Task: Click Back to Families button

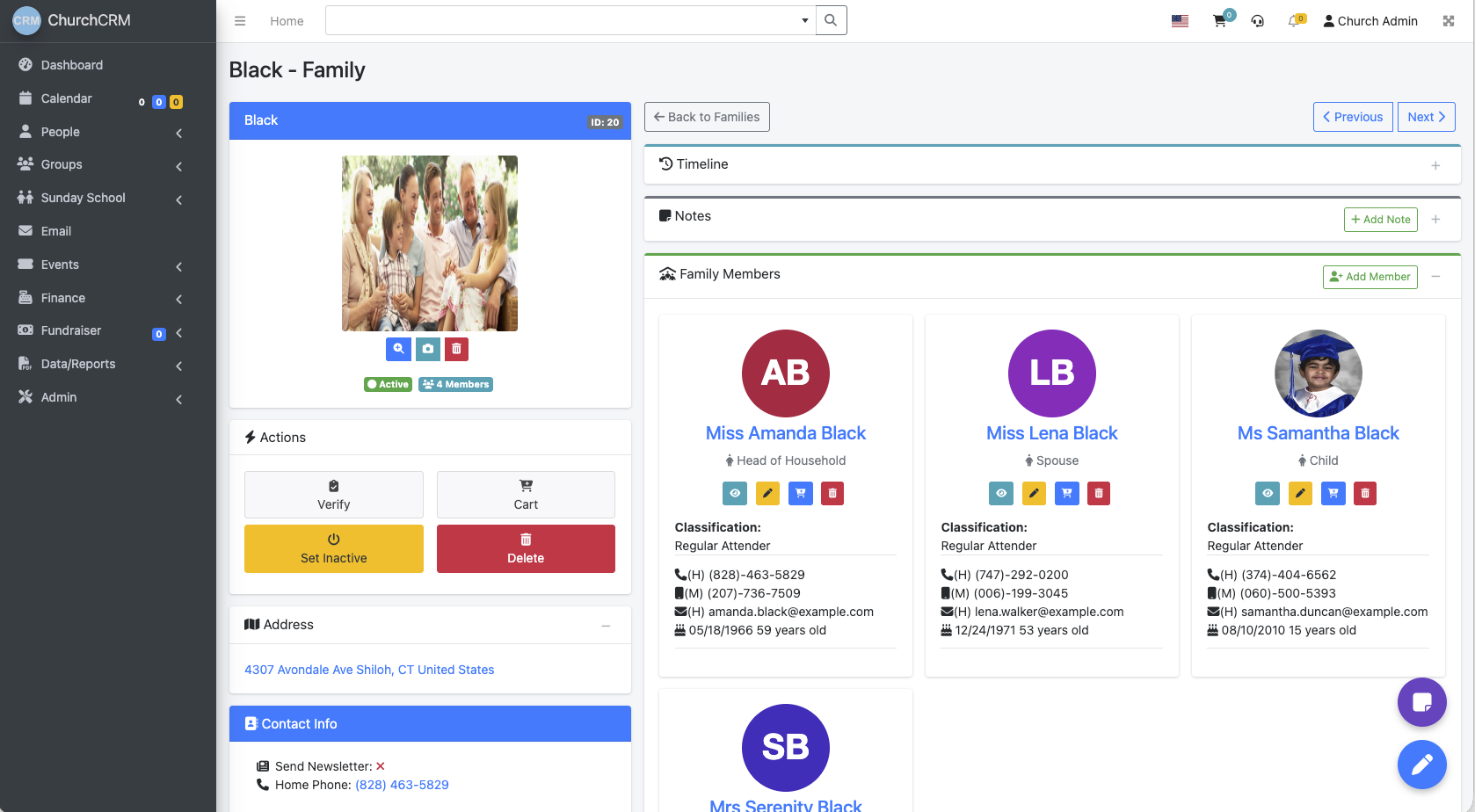Action: 706,116
